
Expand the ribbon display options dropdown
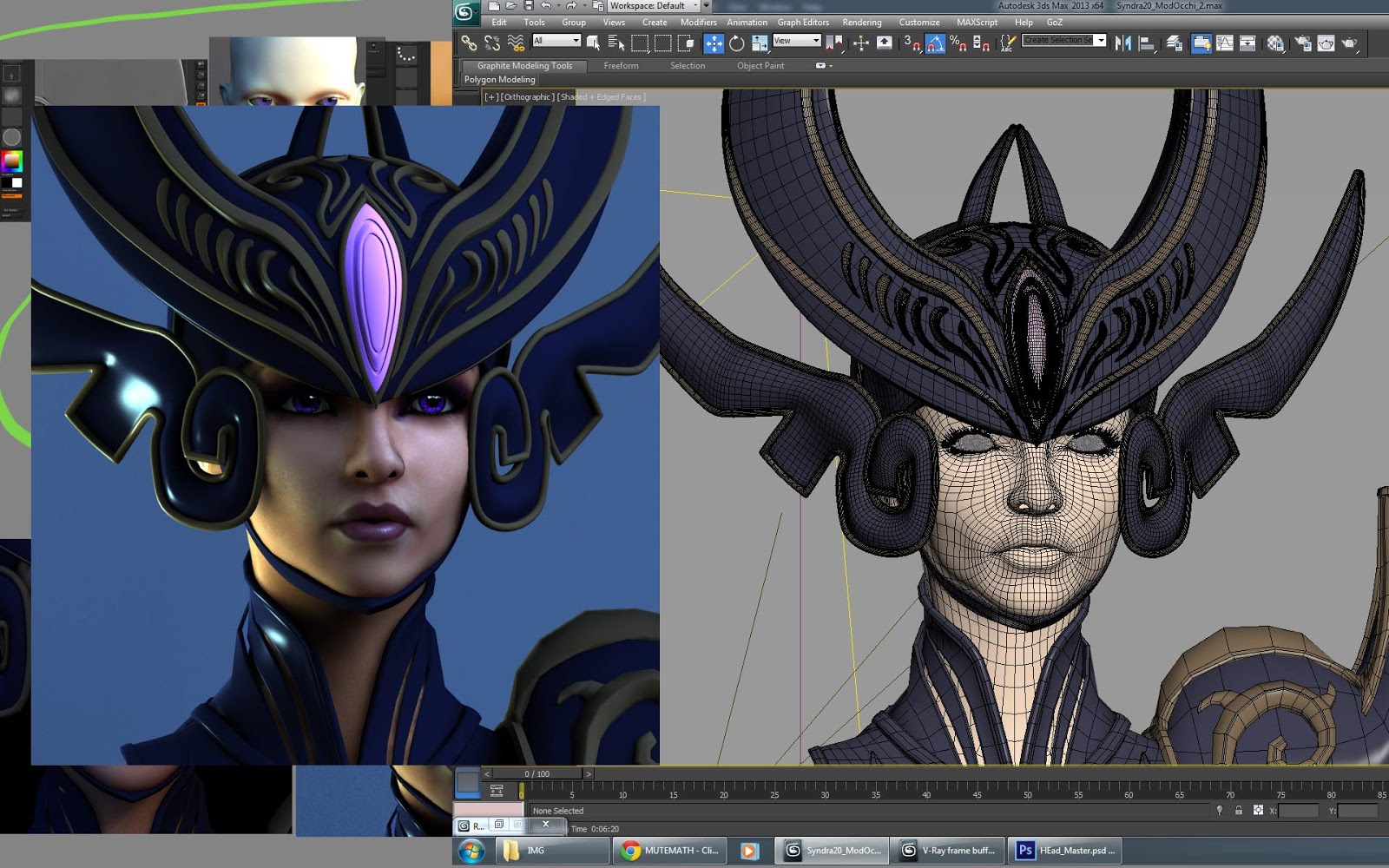[824, 66]
